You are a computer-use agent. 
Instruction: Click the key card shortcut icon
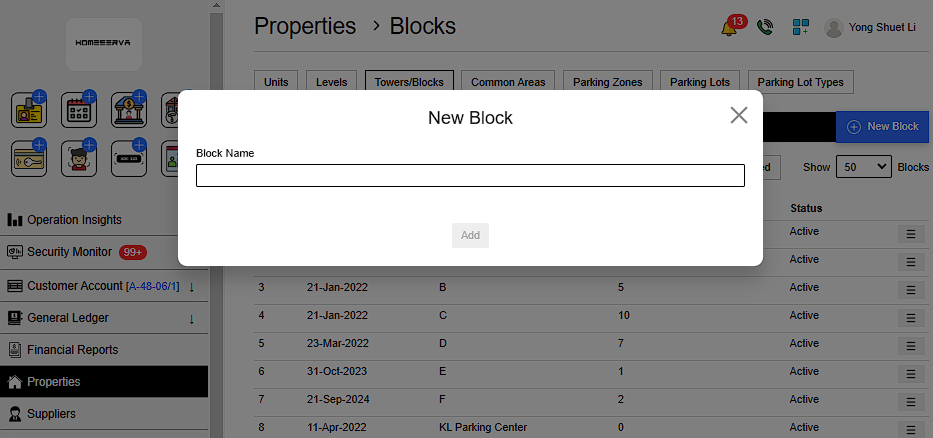[x=29, y=158]
